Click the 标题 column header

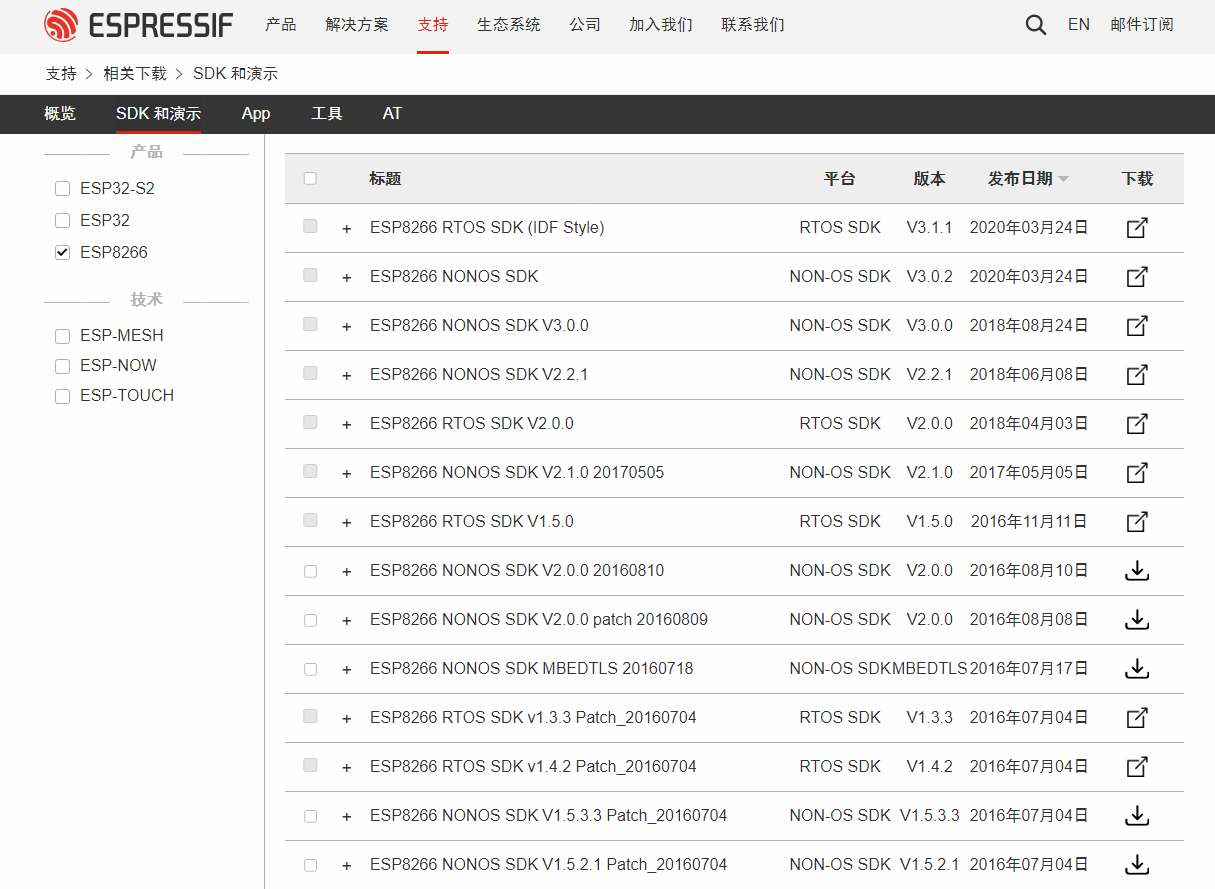pos(385,179)
